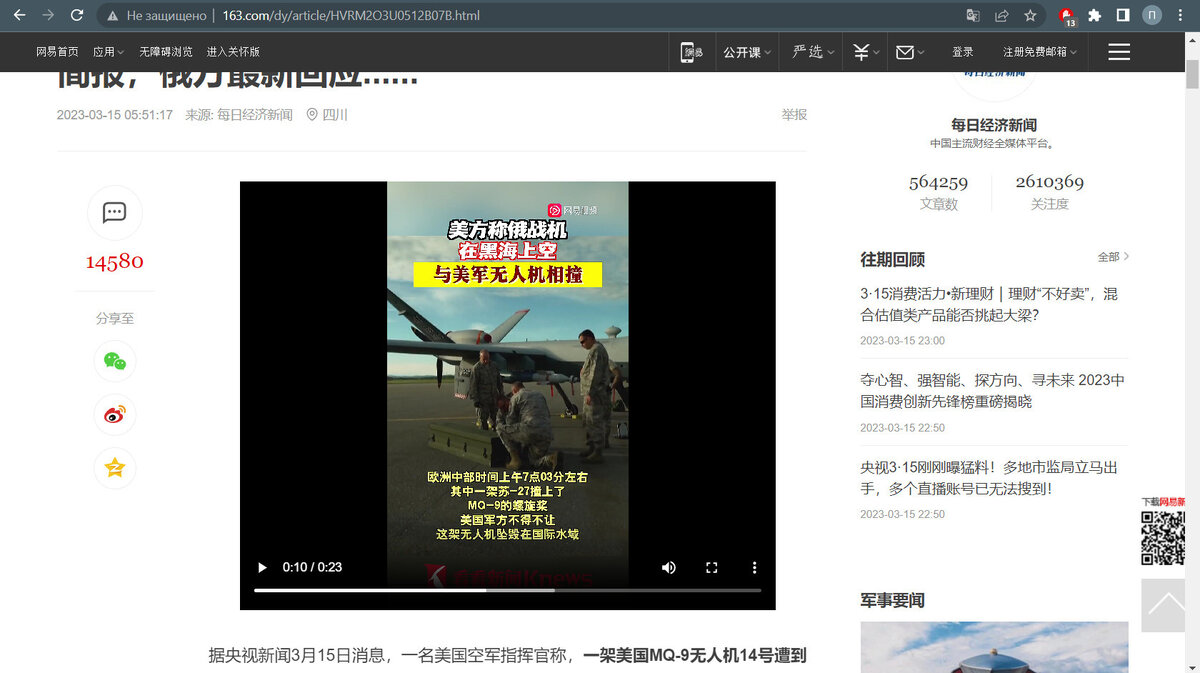Expand the 应用 dropdown in navbar

[108, 52]
